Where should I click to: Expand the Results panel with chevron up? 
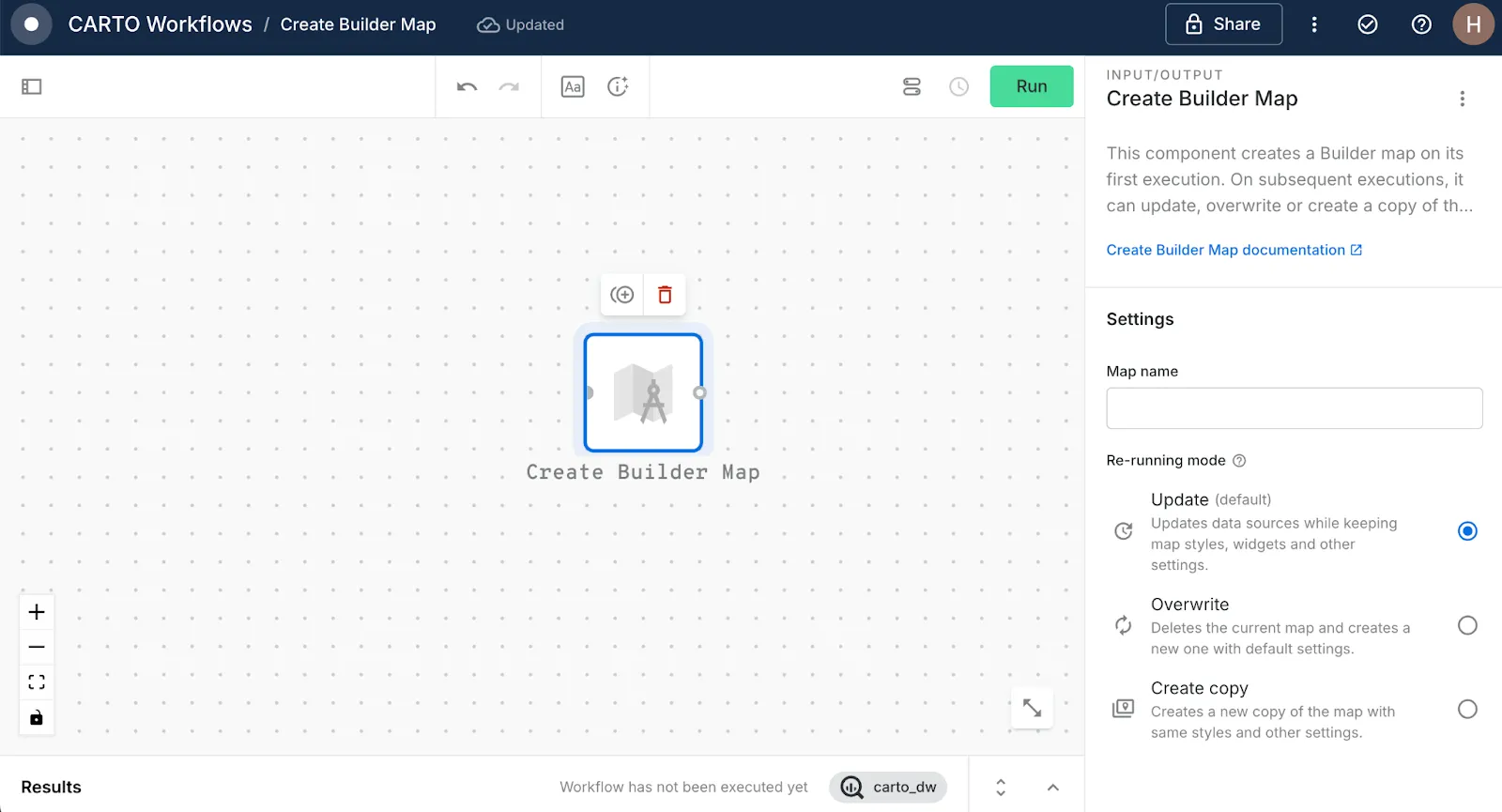[1052, 788]
